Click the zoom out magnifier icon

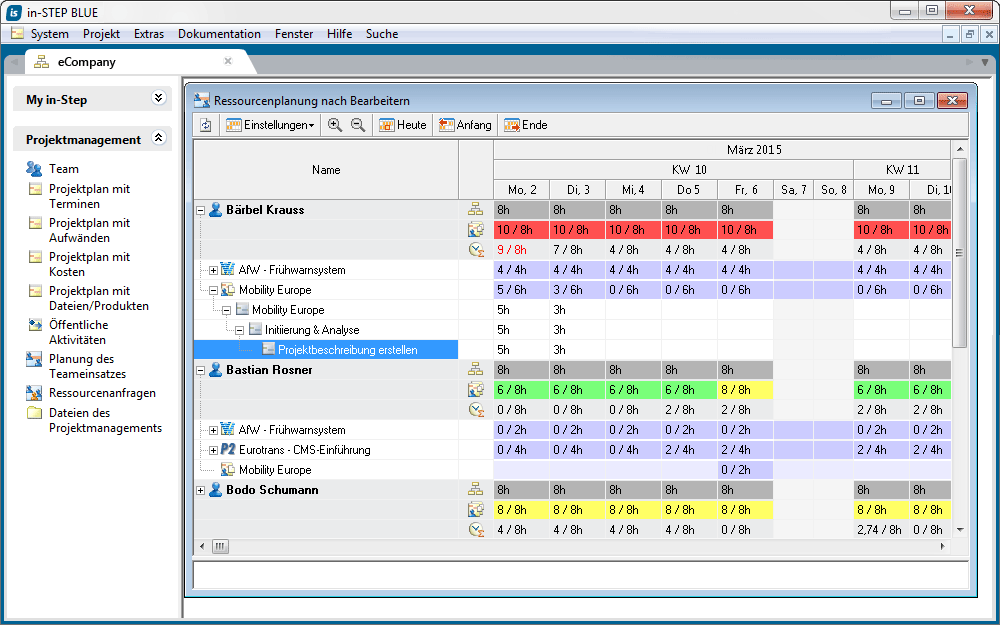pyautogui.click(x=357, y=125)
